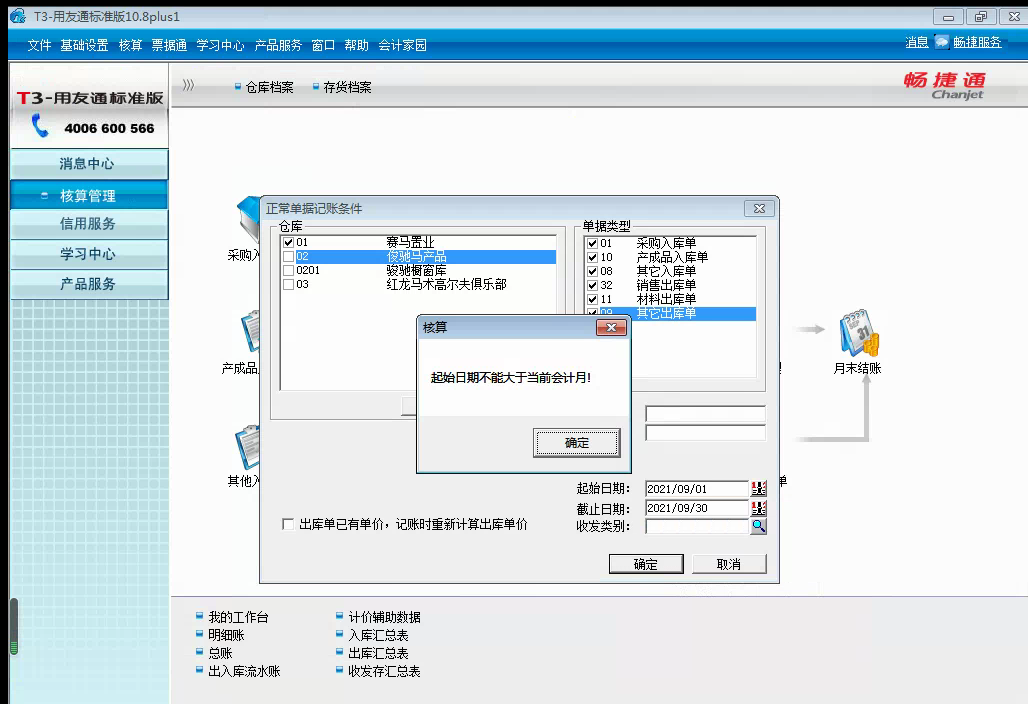Open the 月末结账 calendar icon
Image resolution: width=1028 pixels, height=704 pixels.
coord(860,334)
